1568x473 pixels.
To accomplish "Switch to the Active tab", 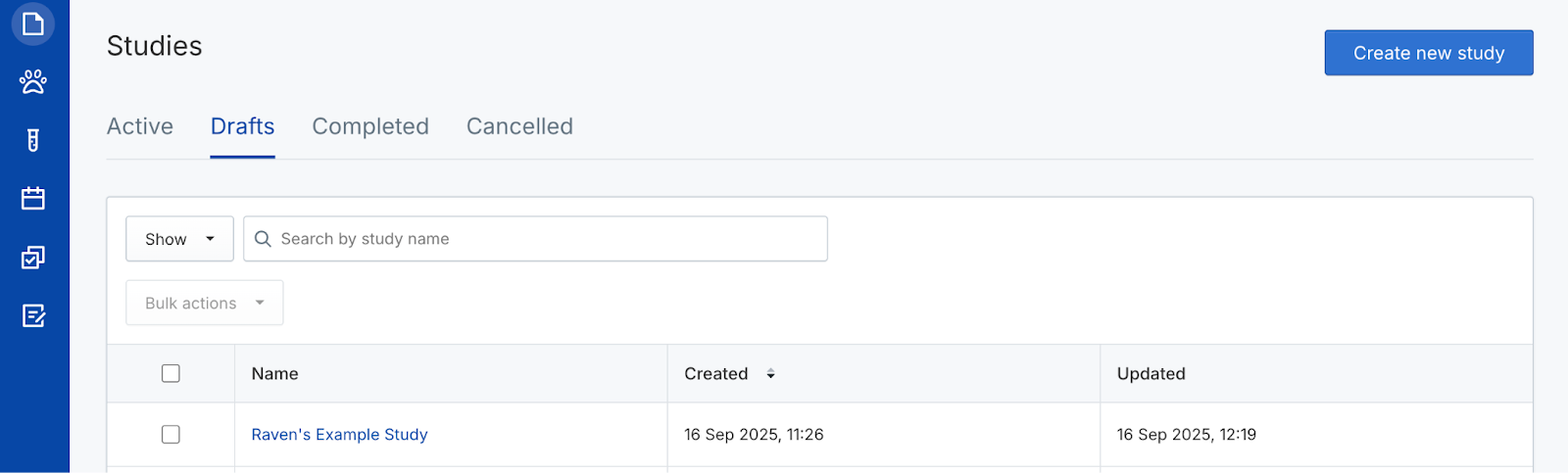I will pos(140,126).
